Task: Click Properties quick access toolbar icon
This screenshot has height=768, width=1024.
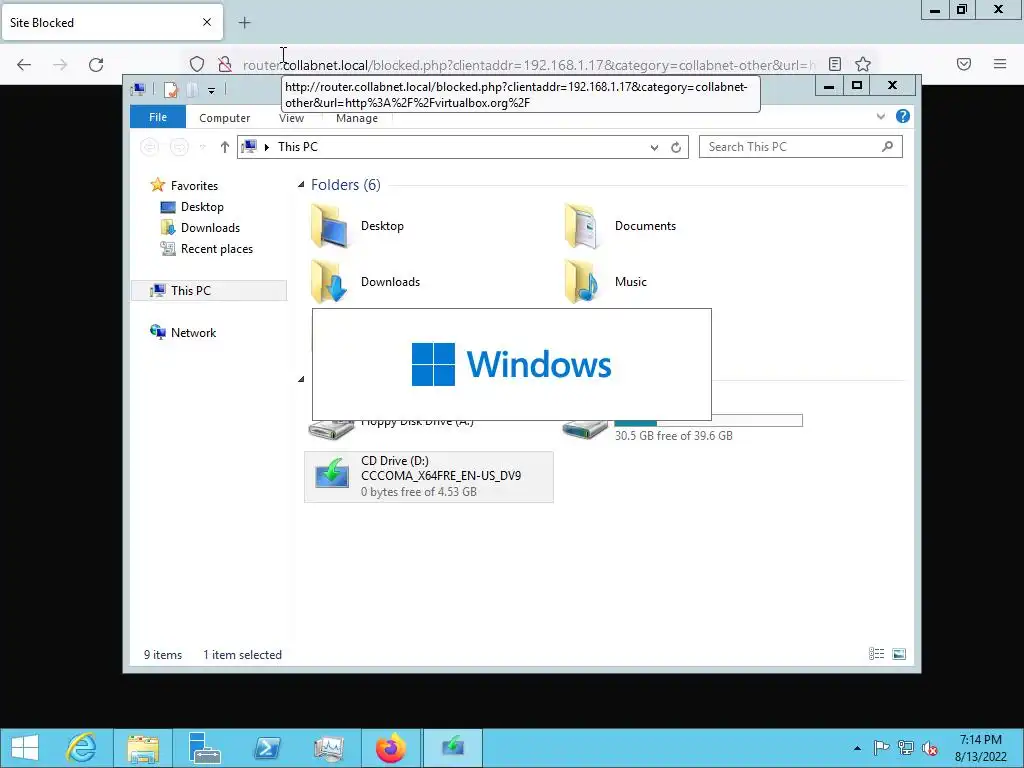Action: [171, 89]
